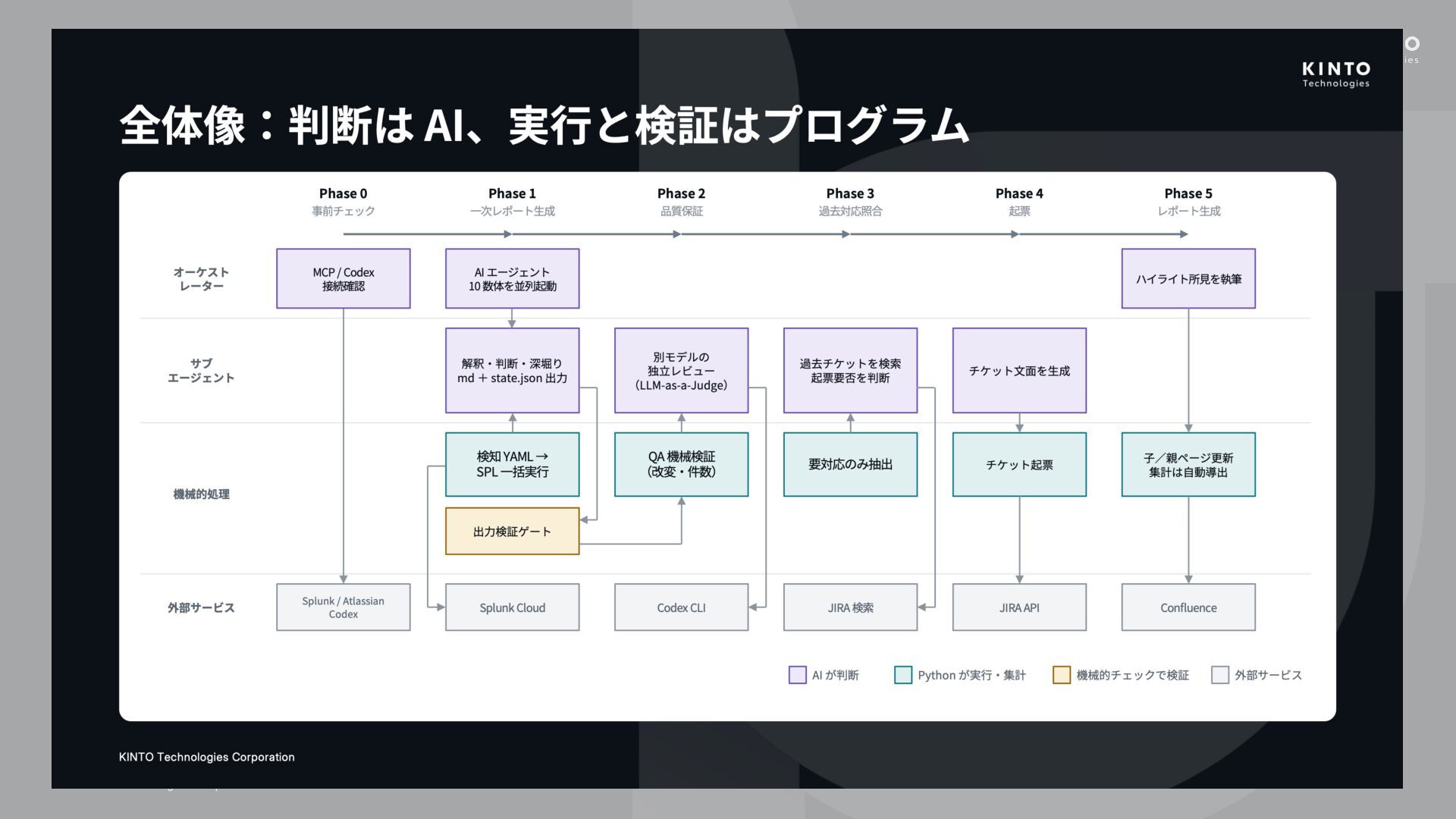The image size is (1456, 819).
Task: Click the slide title '全体像:判断は AI、実行と検証はプログラム'
Action: pos(544,125)
